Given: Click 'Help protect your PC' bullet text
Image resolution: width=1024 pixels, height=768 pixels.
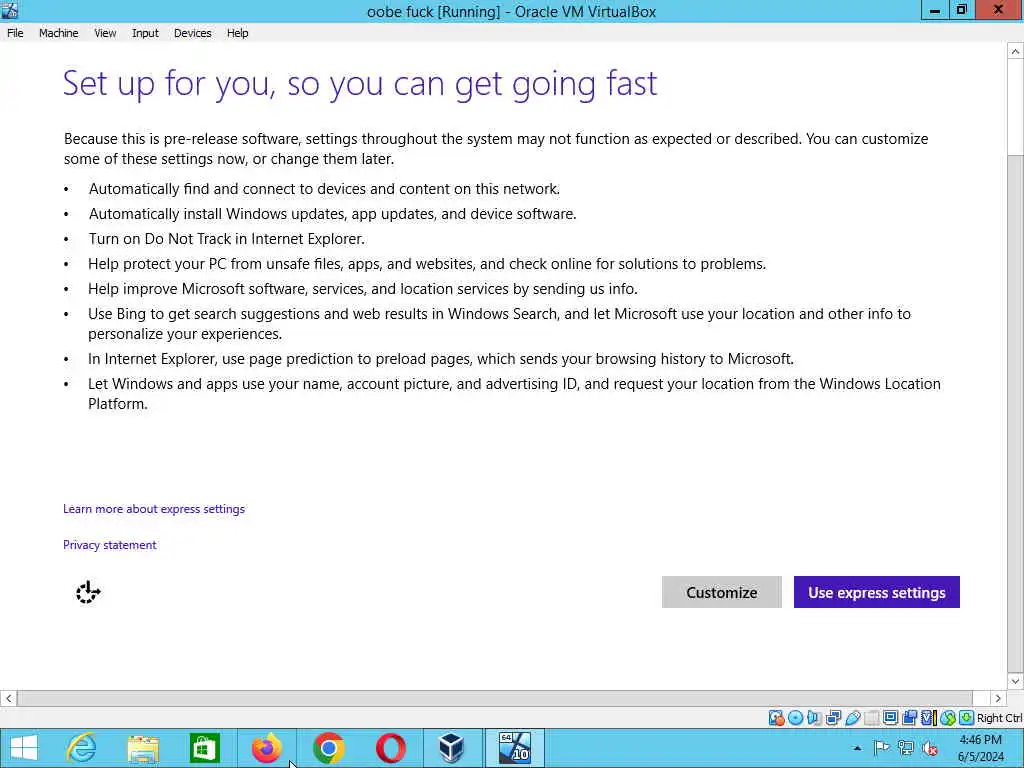Looking at the screenshot, I should click(427, 264).
